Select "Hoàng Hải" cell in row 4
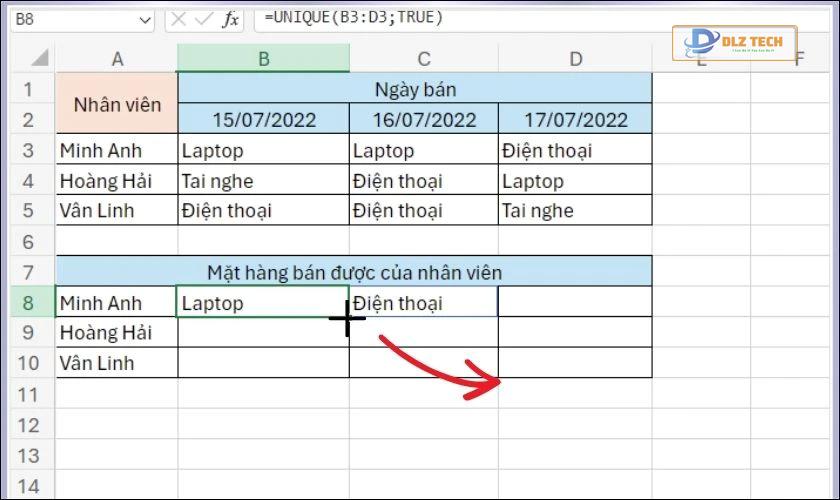Screen dimensions: 840x500 pyautogui.click(x=117, y=180)
